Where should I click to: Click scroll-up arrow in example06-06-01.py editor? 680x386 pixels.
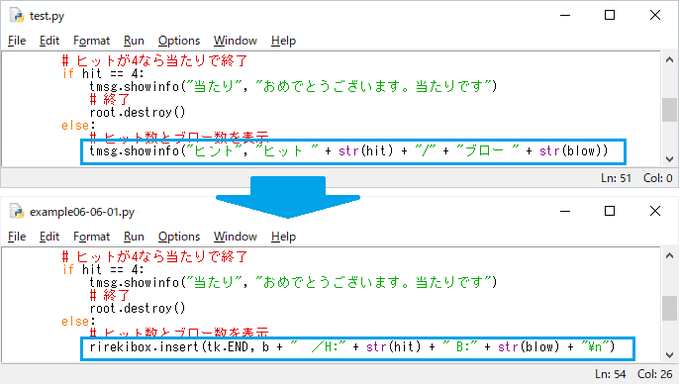(x=670, y=256)
